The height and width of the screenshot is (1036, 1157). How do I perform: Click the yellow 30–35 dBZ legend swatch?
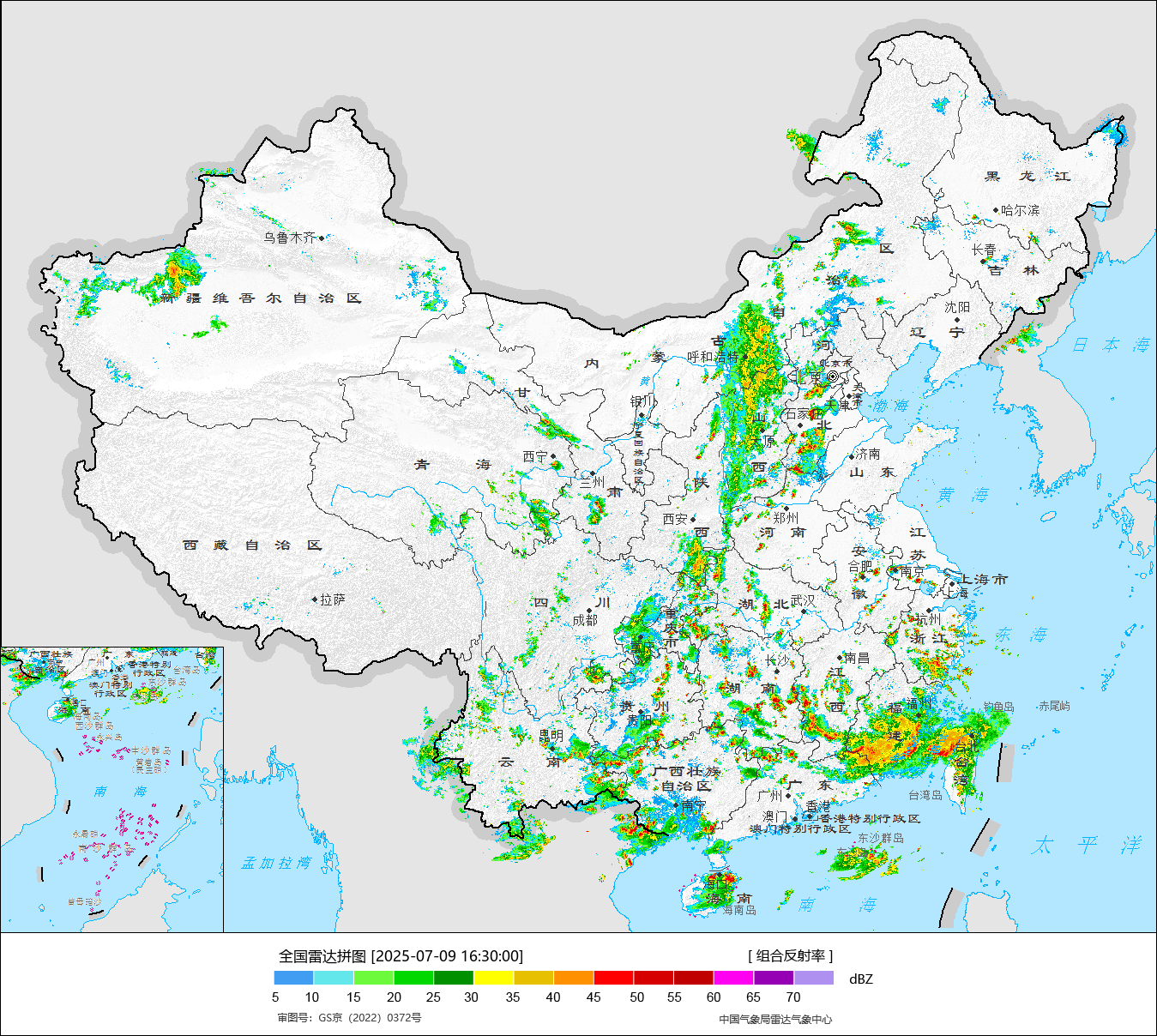[x=493, y=978]
